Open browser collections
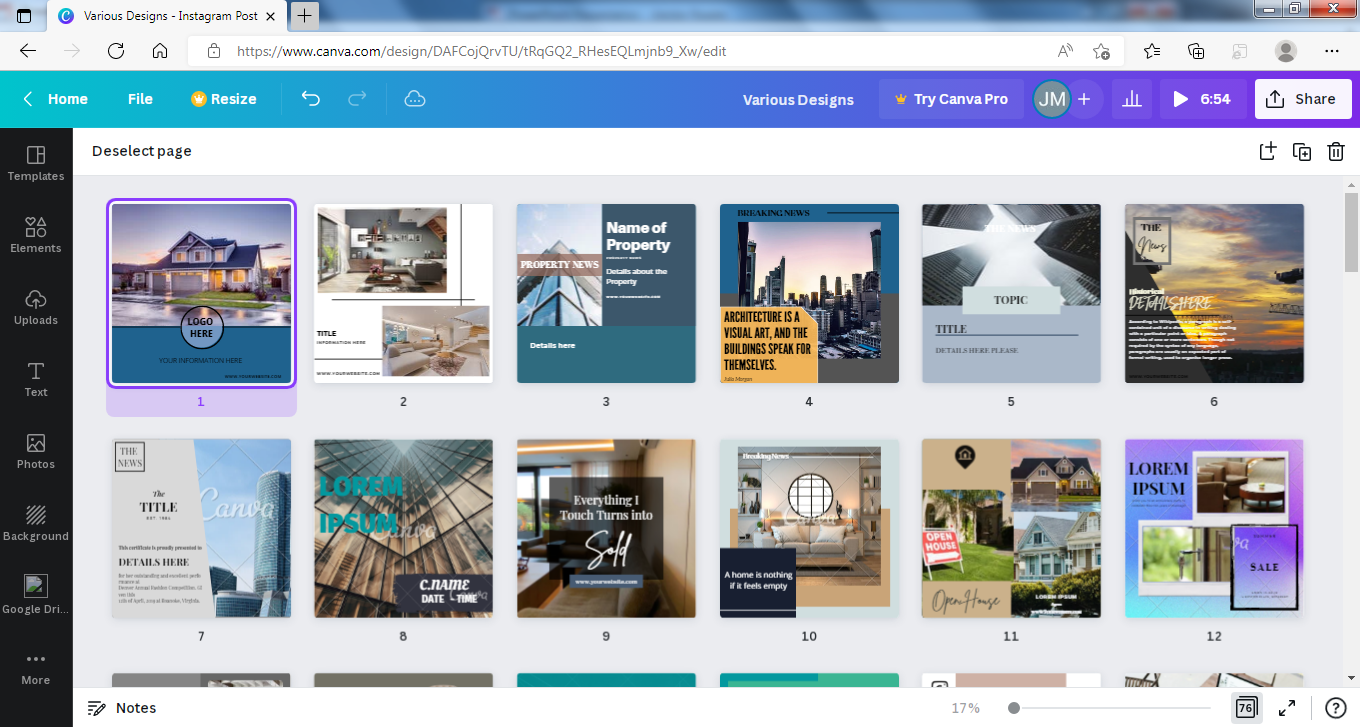 click(1196, 51)
